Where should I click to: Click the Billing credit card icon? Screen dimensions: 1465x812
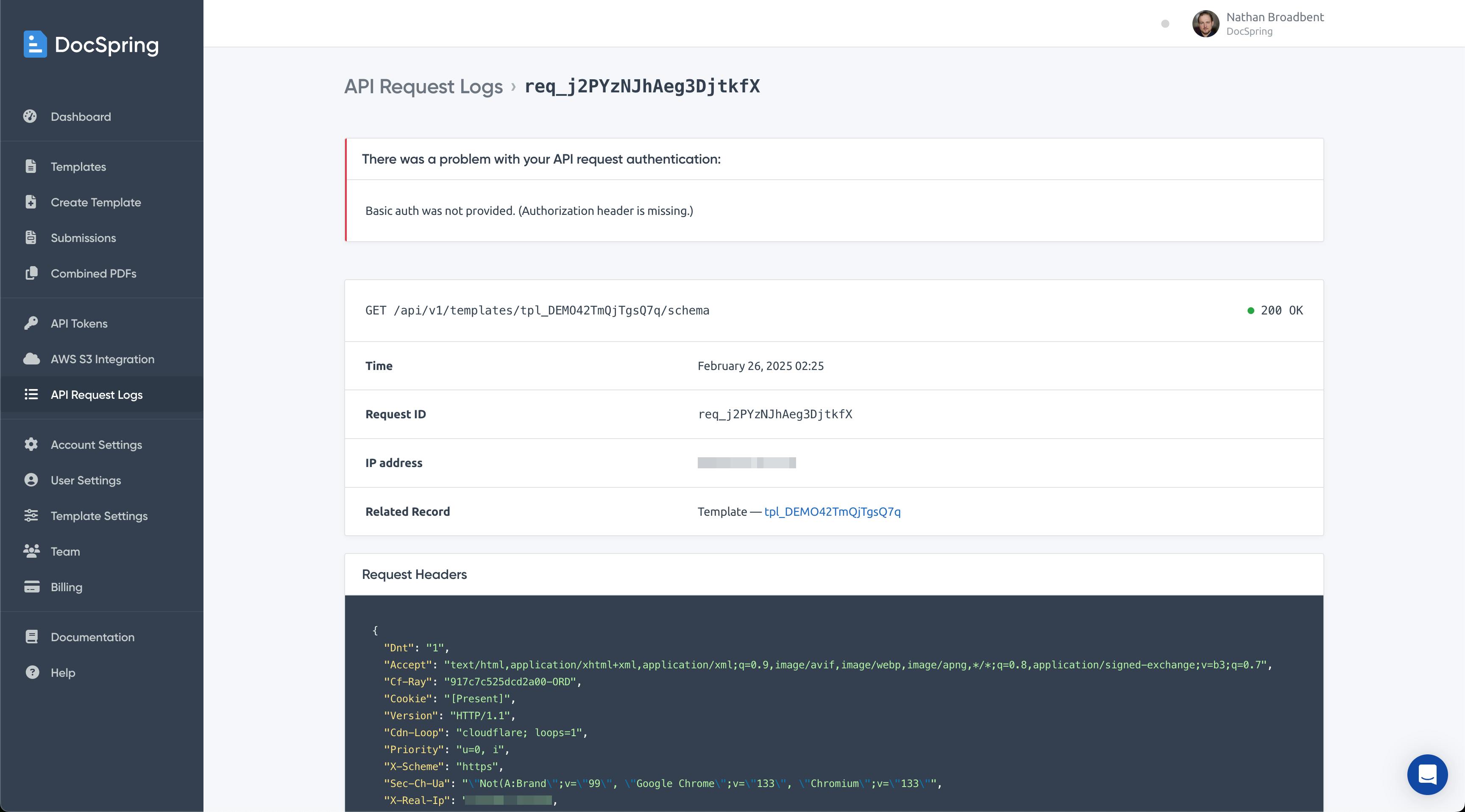pos(32,587)
